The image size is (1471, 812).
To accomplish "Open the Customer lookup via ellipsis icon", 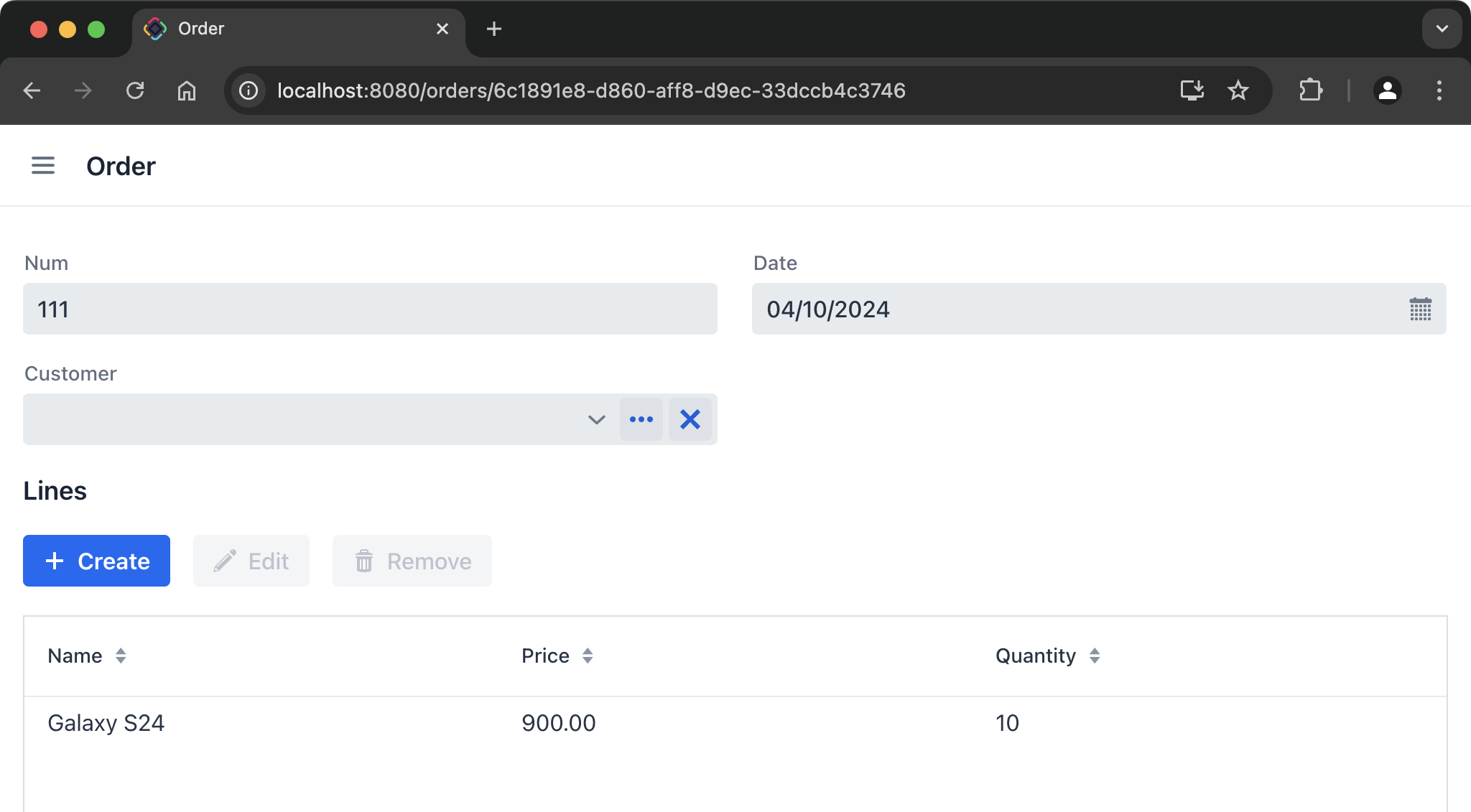I will (x=641, y=419).
